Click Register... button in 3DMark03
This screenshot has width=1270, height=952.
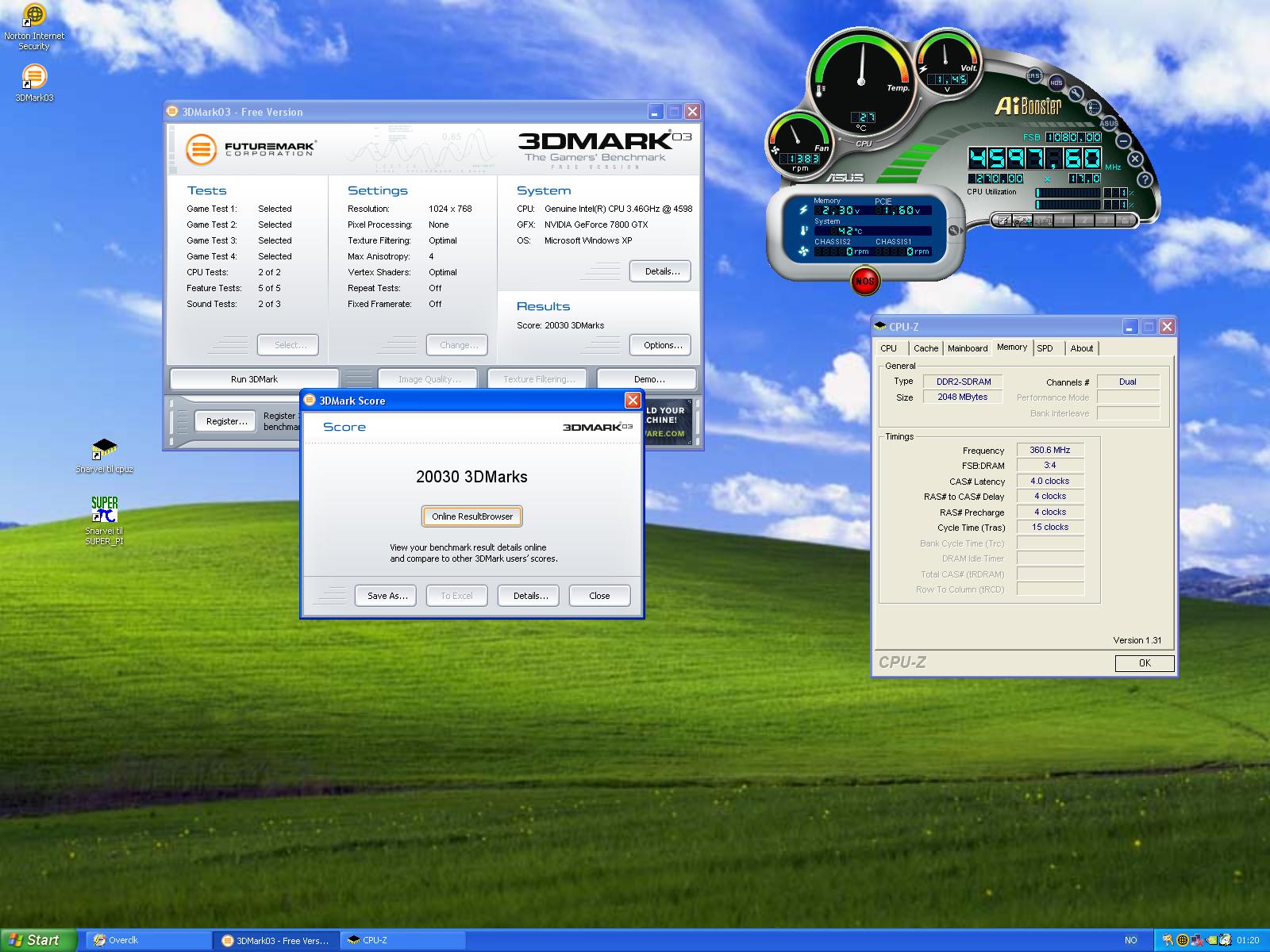pos(226,421)
